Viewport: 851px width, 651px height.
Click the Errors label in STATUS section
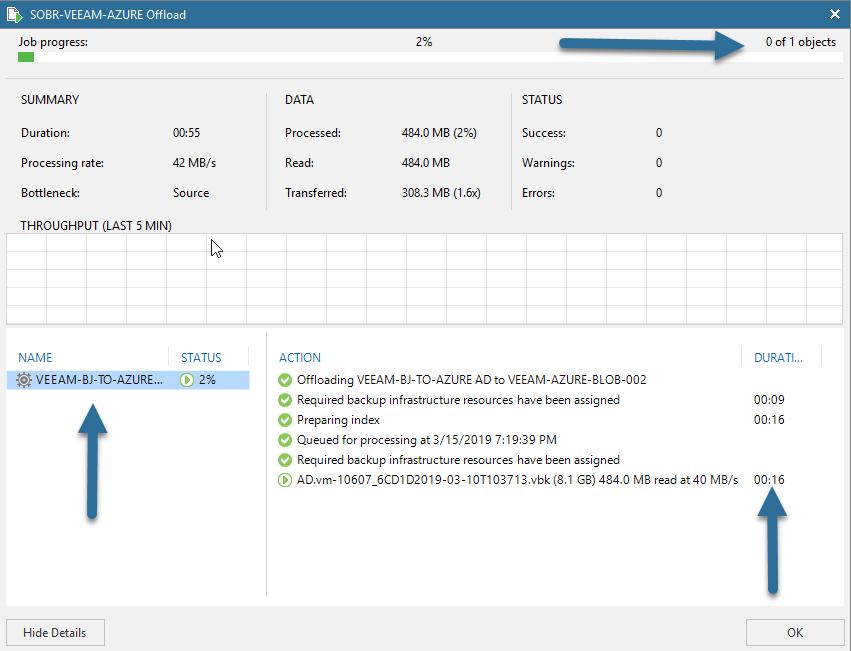538,193
